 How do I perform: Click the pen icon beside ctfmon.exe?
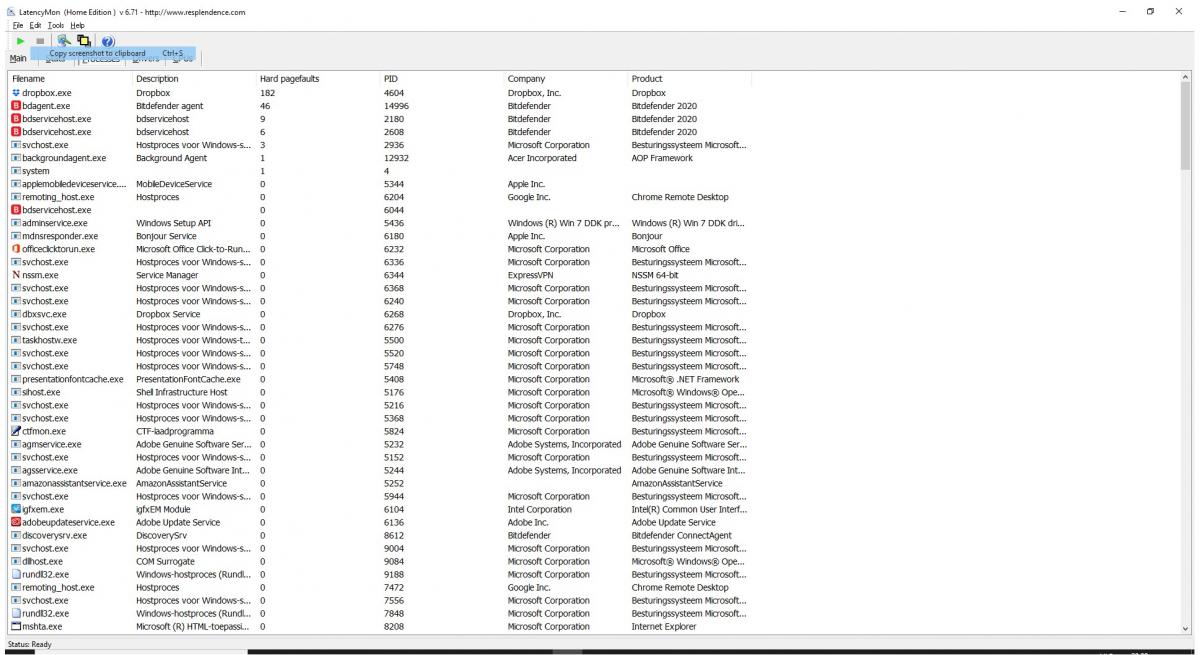click(16, 431)
